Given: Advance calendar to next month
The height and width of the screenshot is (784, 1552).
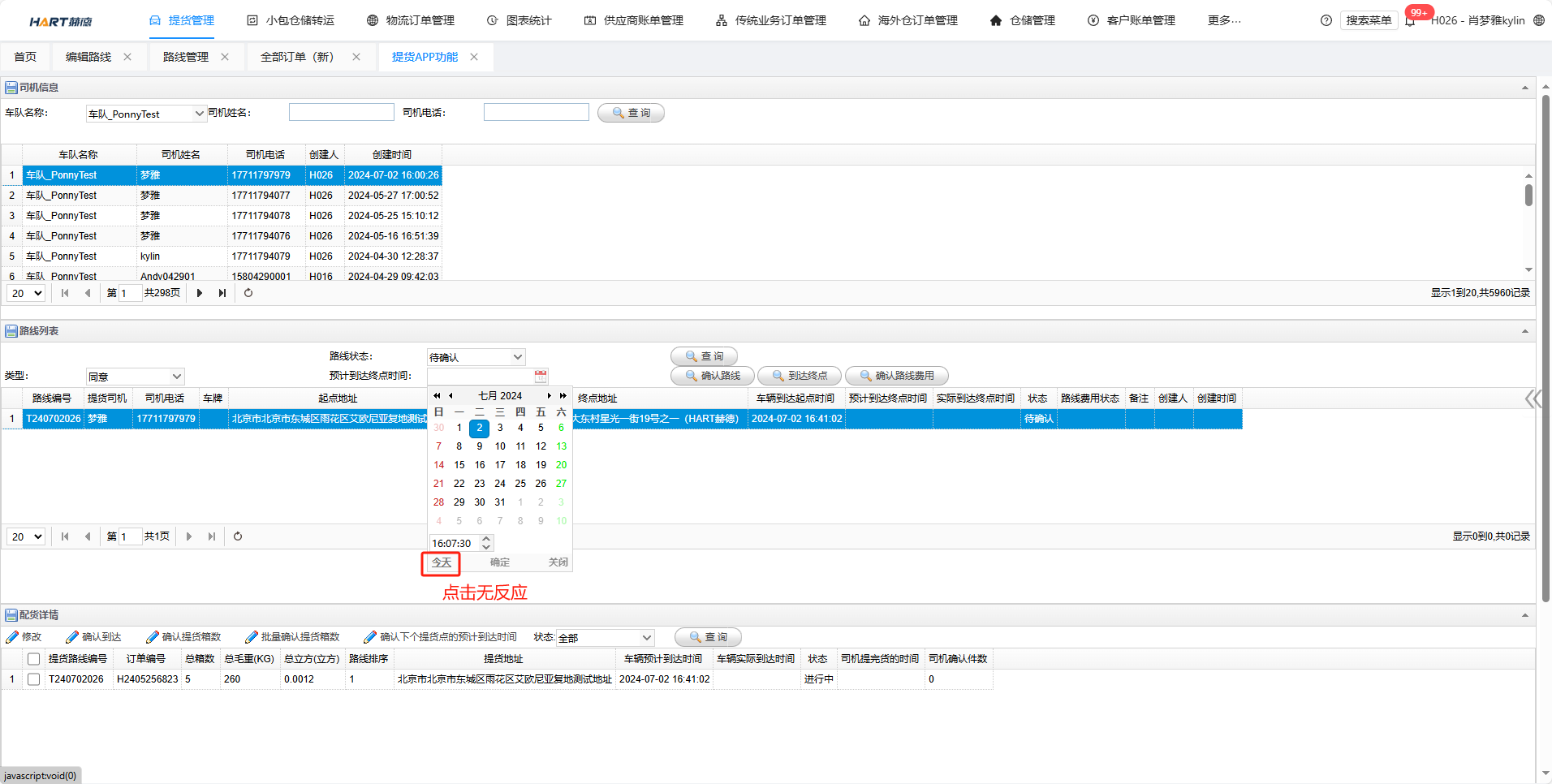Looking at the screenshot, I should coord(550,396).
